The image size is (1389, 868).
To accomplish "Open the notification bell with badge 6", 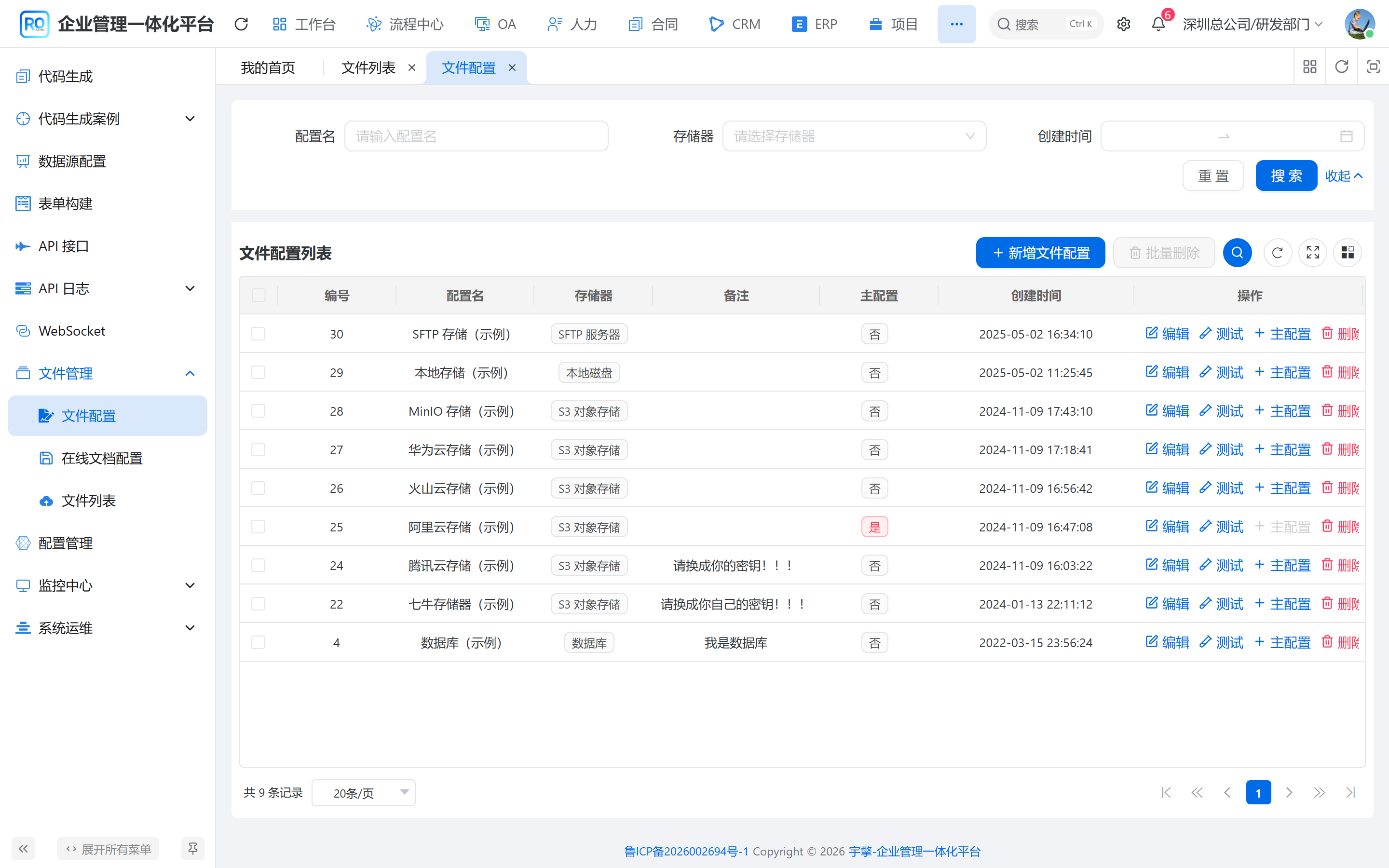I will coord(1158,24).
